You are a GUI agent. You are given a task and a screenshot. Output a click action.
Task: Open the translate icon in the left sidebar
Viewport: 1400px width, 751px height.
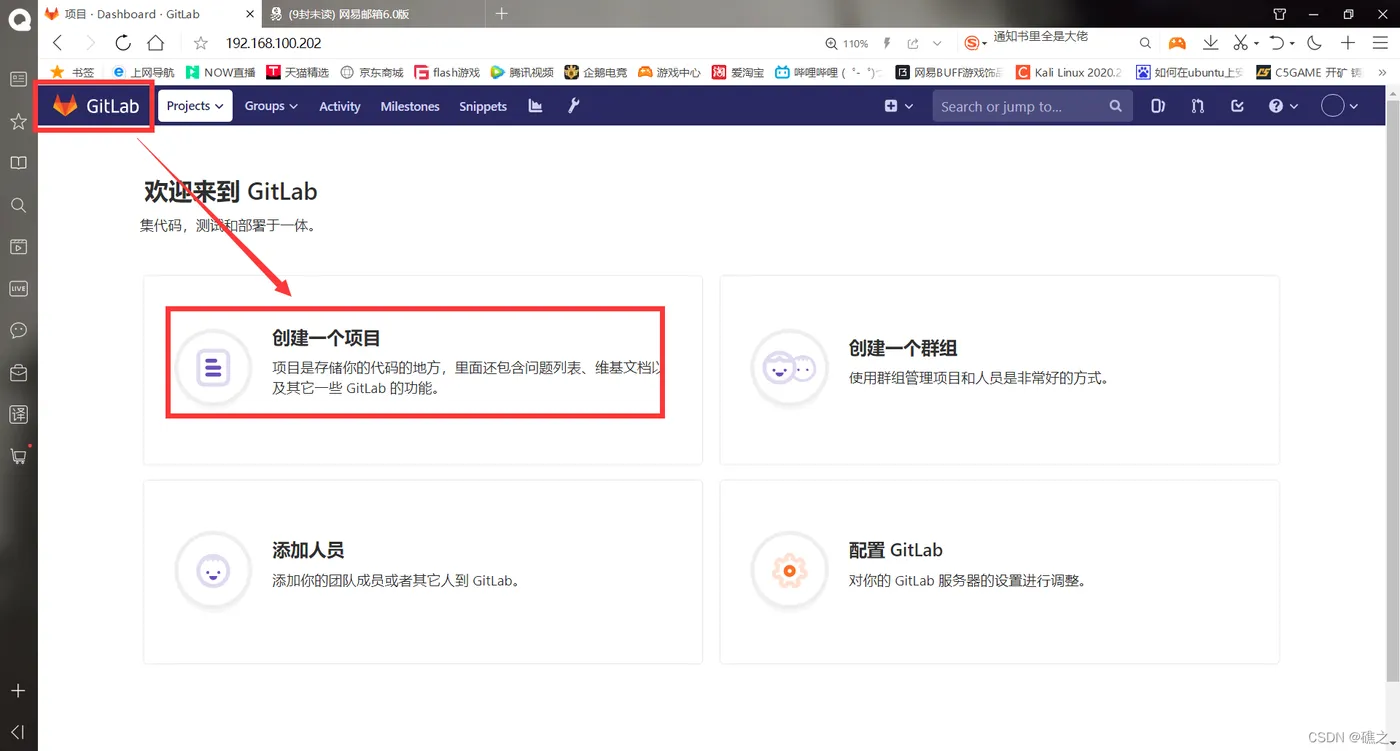(18, 414)
